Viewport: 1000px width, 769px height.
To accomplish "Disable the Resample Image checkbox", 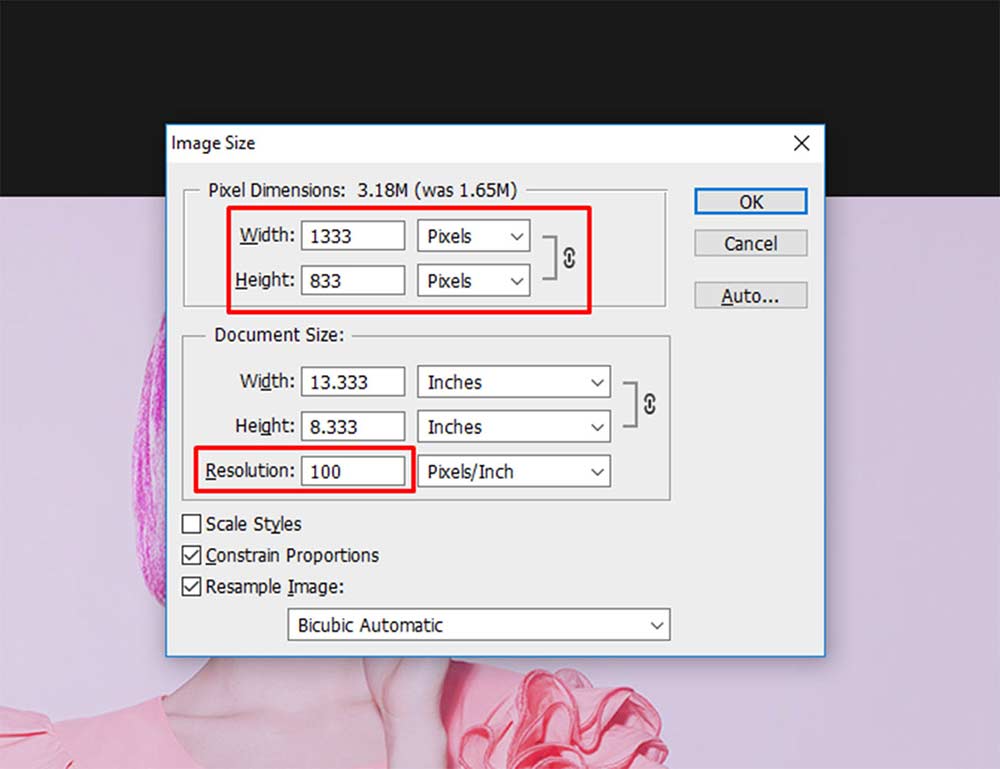I will click(191, 586).
